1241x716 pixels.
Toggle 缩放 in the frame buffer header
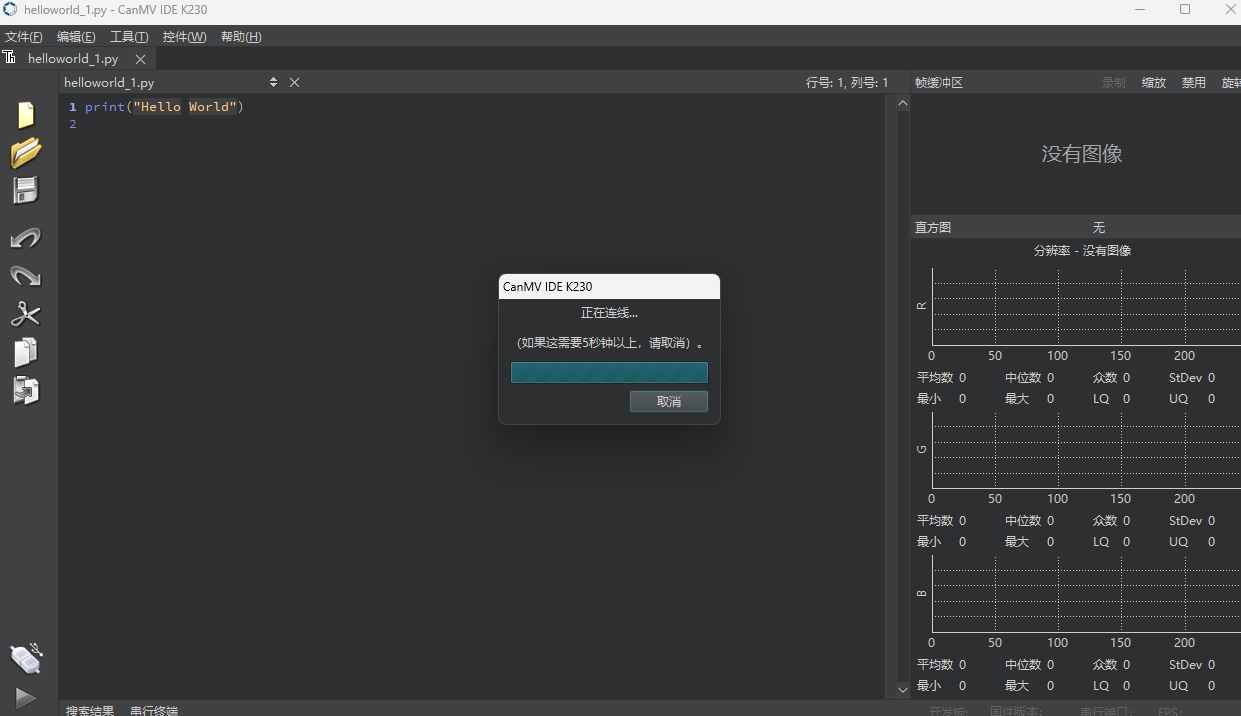point(1153,83)
